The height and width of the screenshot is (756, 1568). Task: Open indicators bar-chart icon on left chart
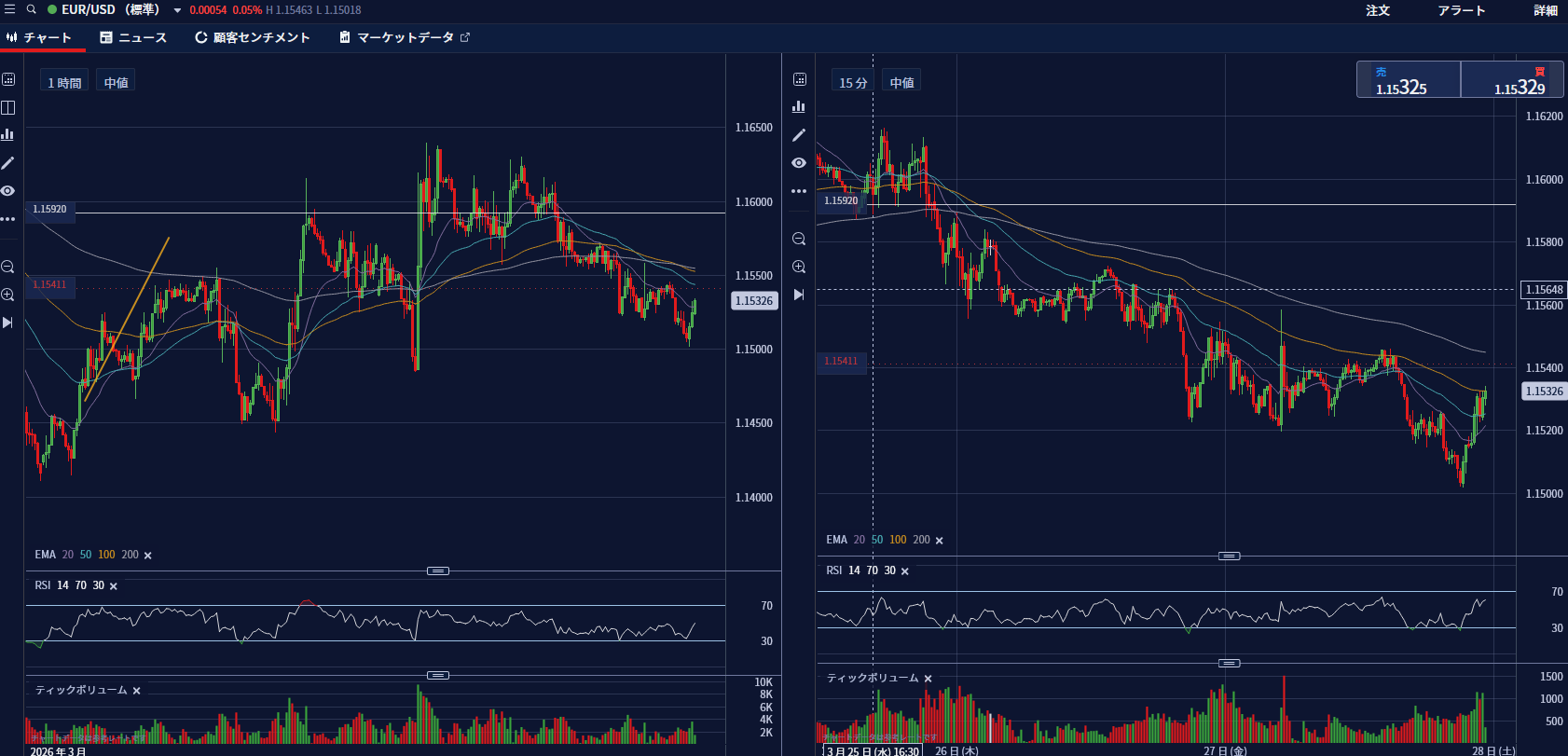pyautogui.click(x=8, y=134)
